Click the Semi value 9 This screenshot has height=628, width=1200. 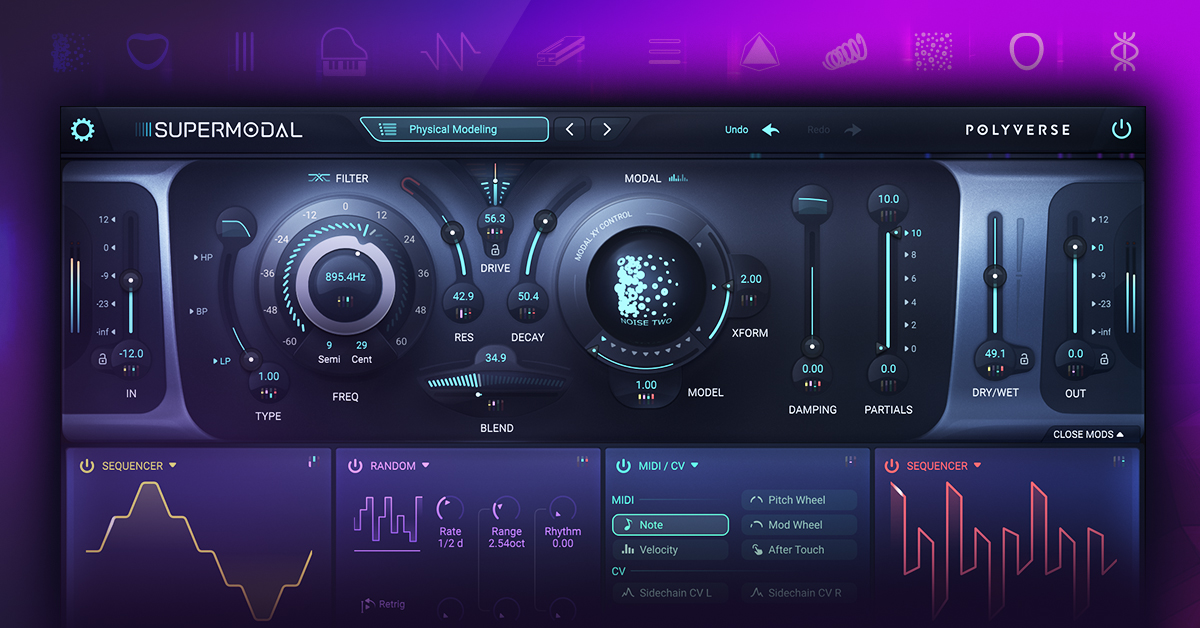[x=329, y=345]
